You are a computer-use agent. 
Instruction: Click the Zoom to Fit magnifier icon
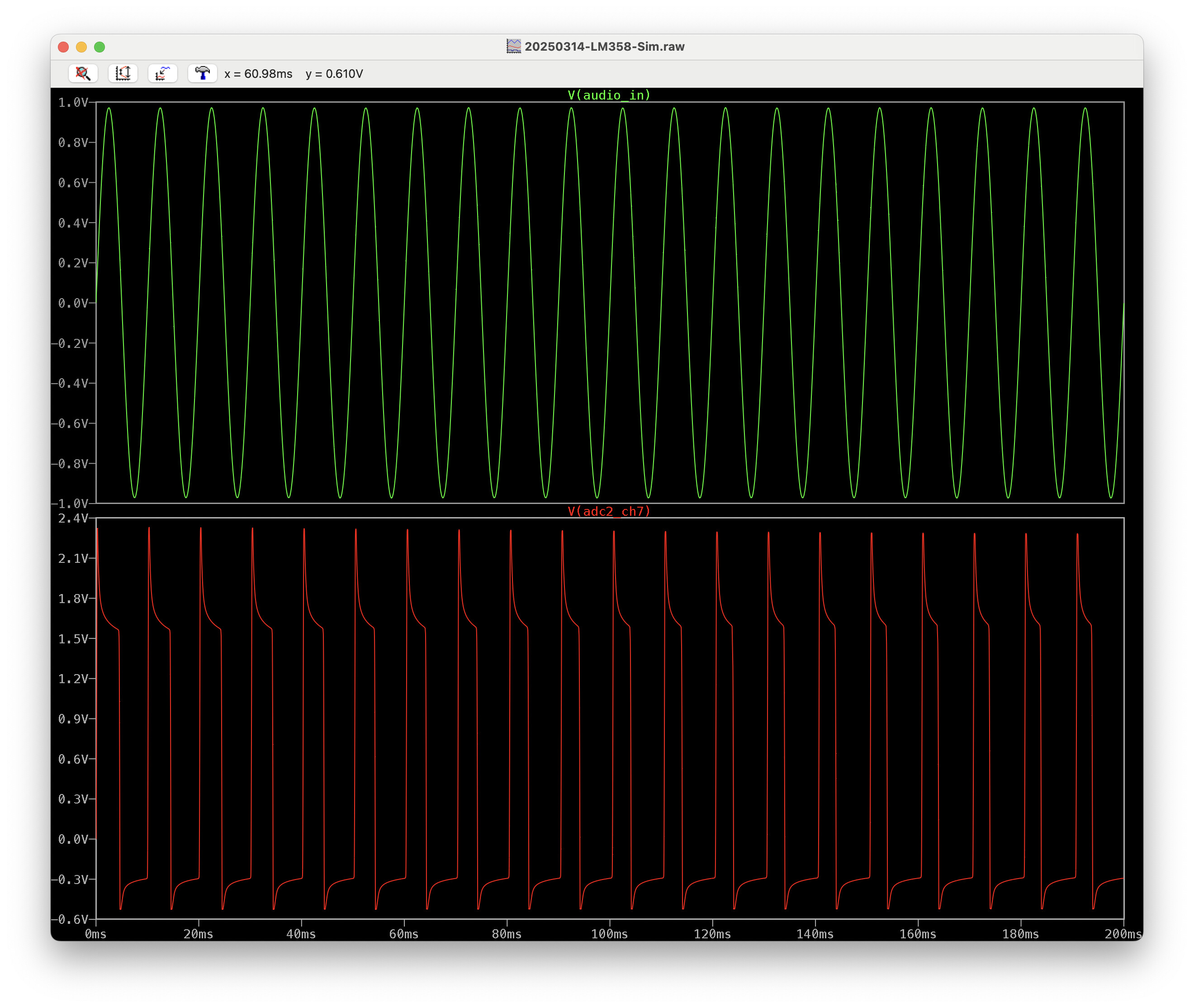click(83, 73)
